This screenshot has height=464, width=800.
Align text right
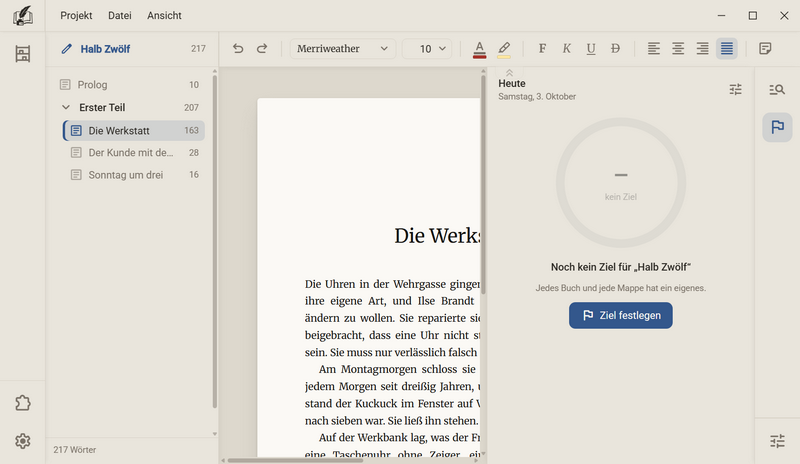coord(703,48)
